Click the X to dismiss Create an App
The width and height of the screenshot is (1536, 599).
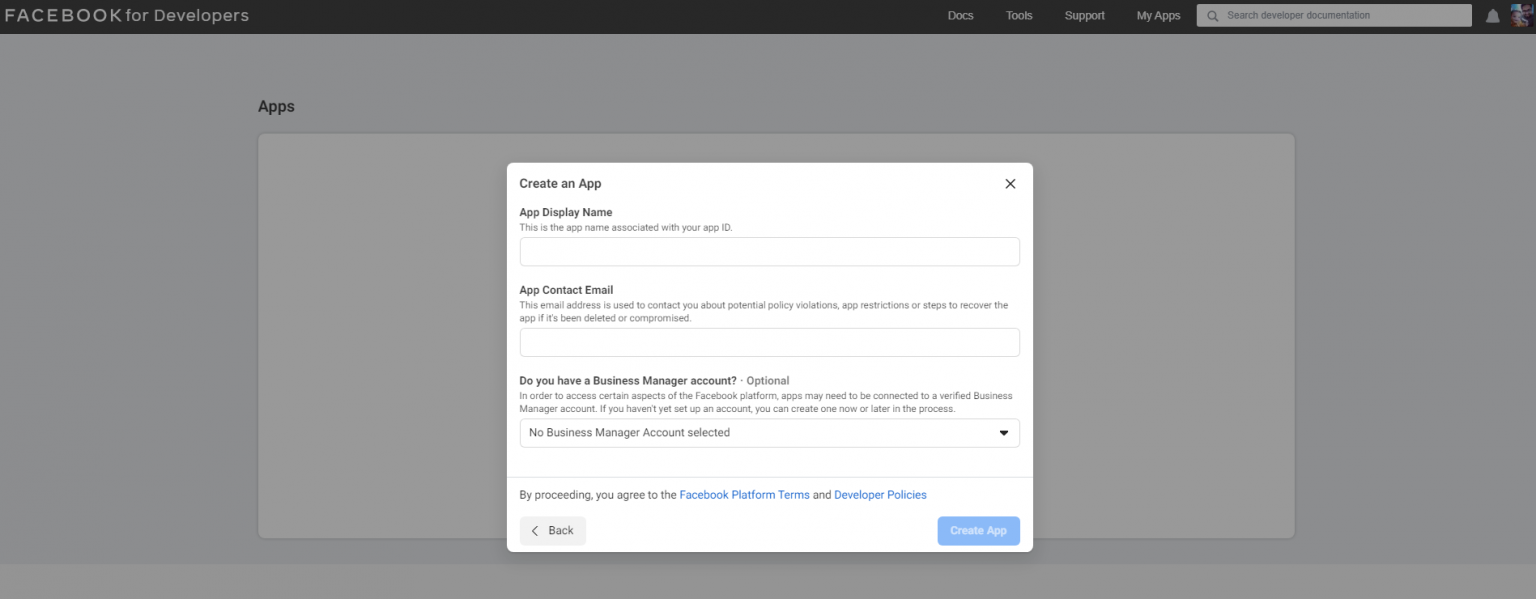point(1009,183)
